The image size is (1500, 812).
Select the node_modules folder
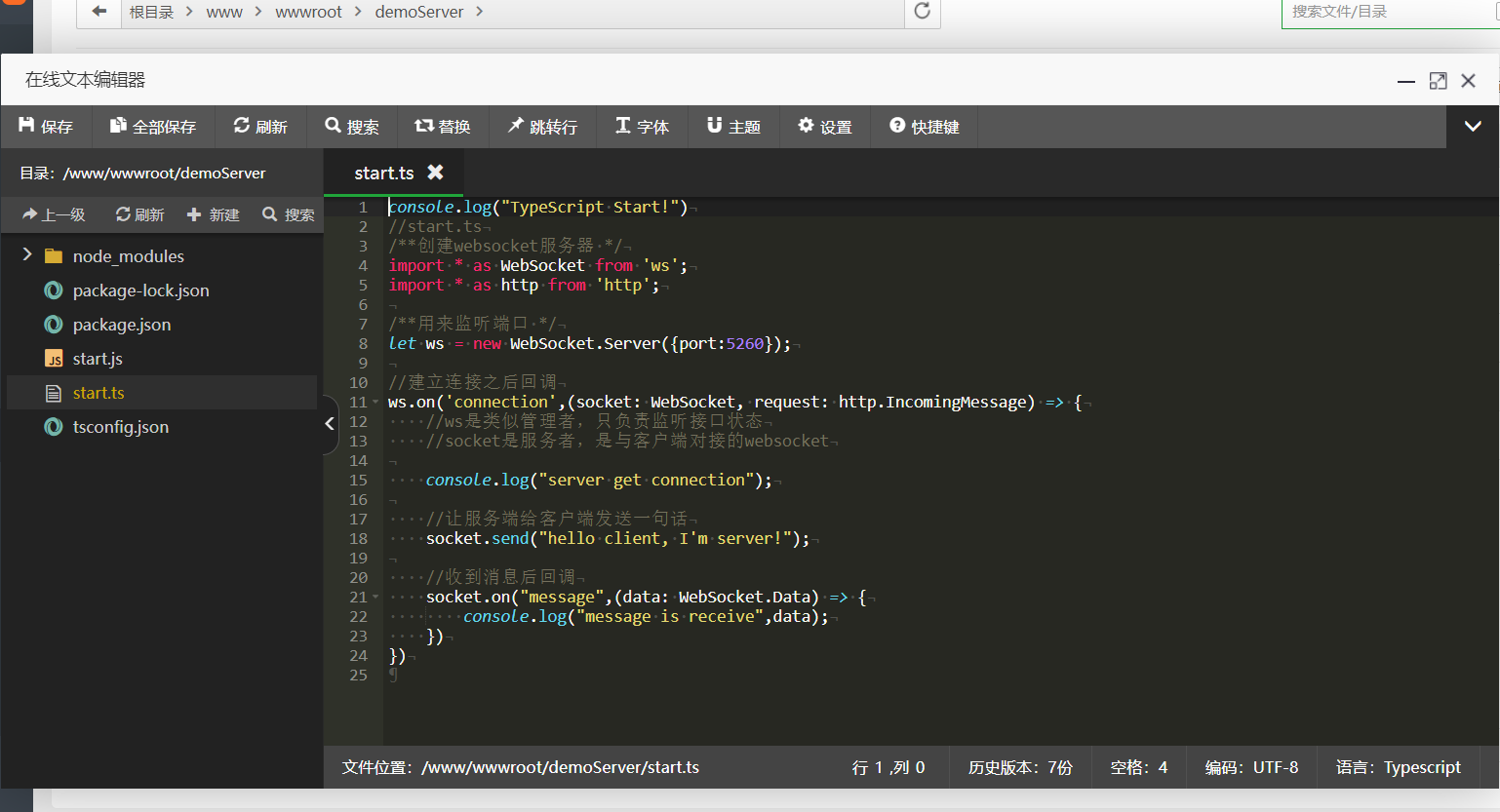tap(129, 256)
